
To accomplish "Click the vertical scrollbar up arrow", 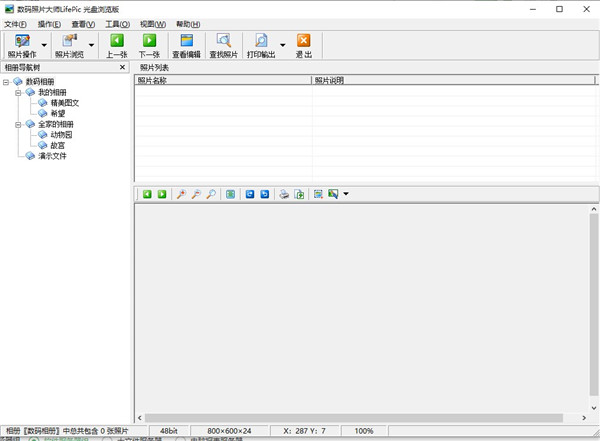I will [594, 209].
